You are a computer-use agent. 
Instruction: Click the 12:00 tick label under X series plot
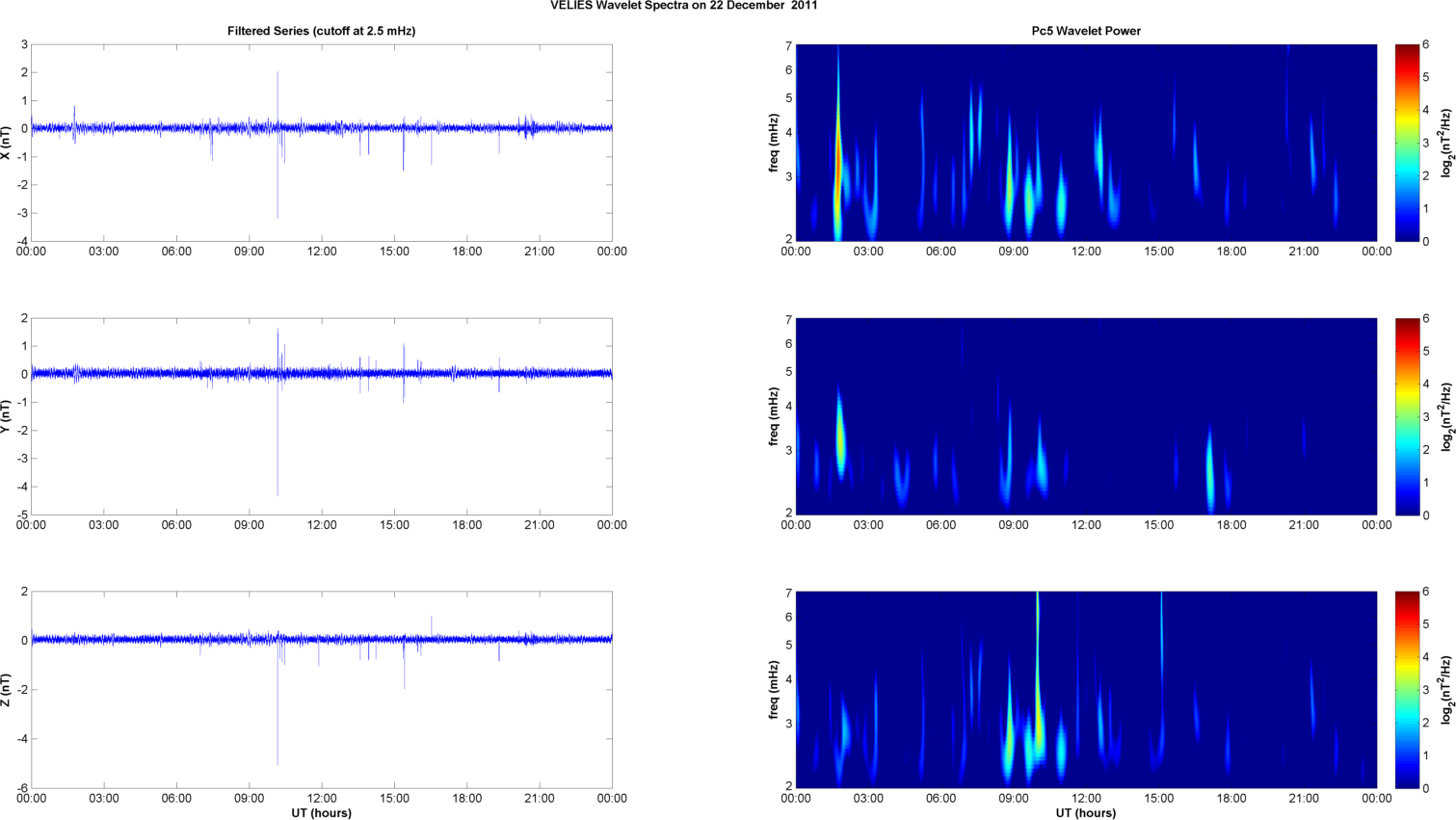point(322,251)
